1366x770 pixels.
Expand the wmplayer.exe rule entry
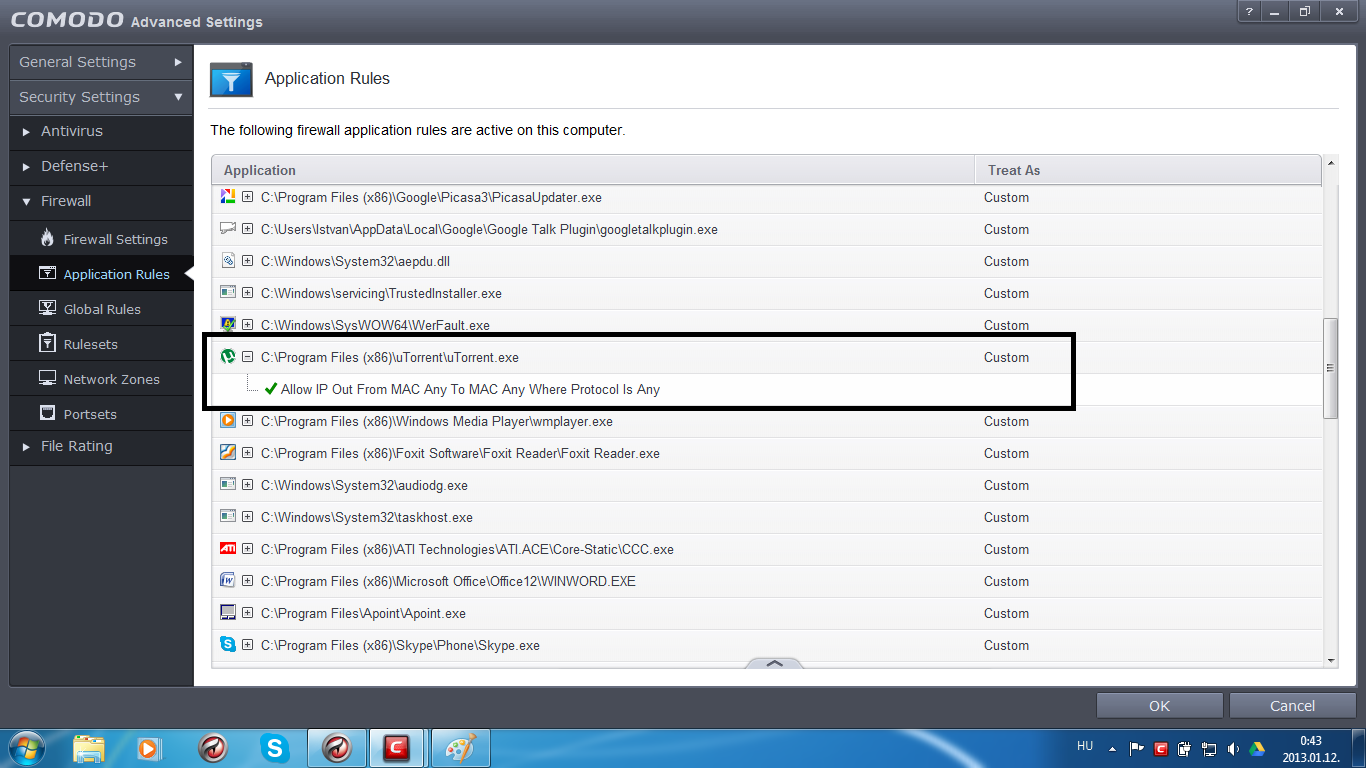(x=248, y=421)
